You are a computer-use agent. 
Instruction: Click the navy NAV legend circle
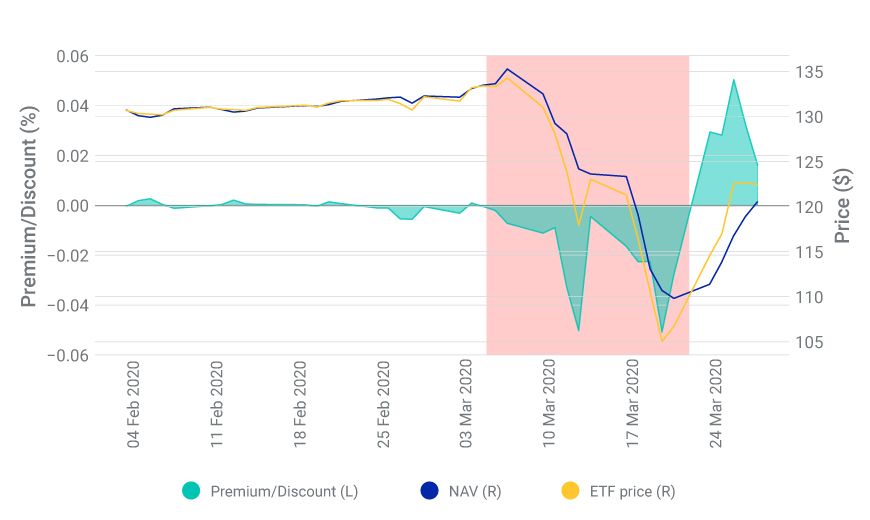click(x=429, y=491)
